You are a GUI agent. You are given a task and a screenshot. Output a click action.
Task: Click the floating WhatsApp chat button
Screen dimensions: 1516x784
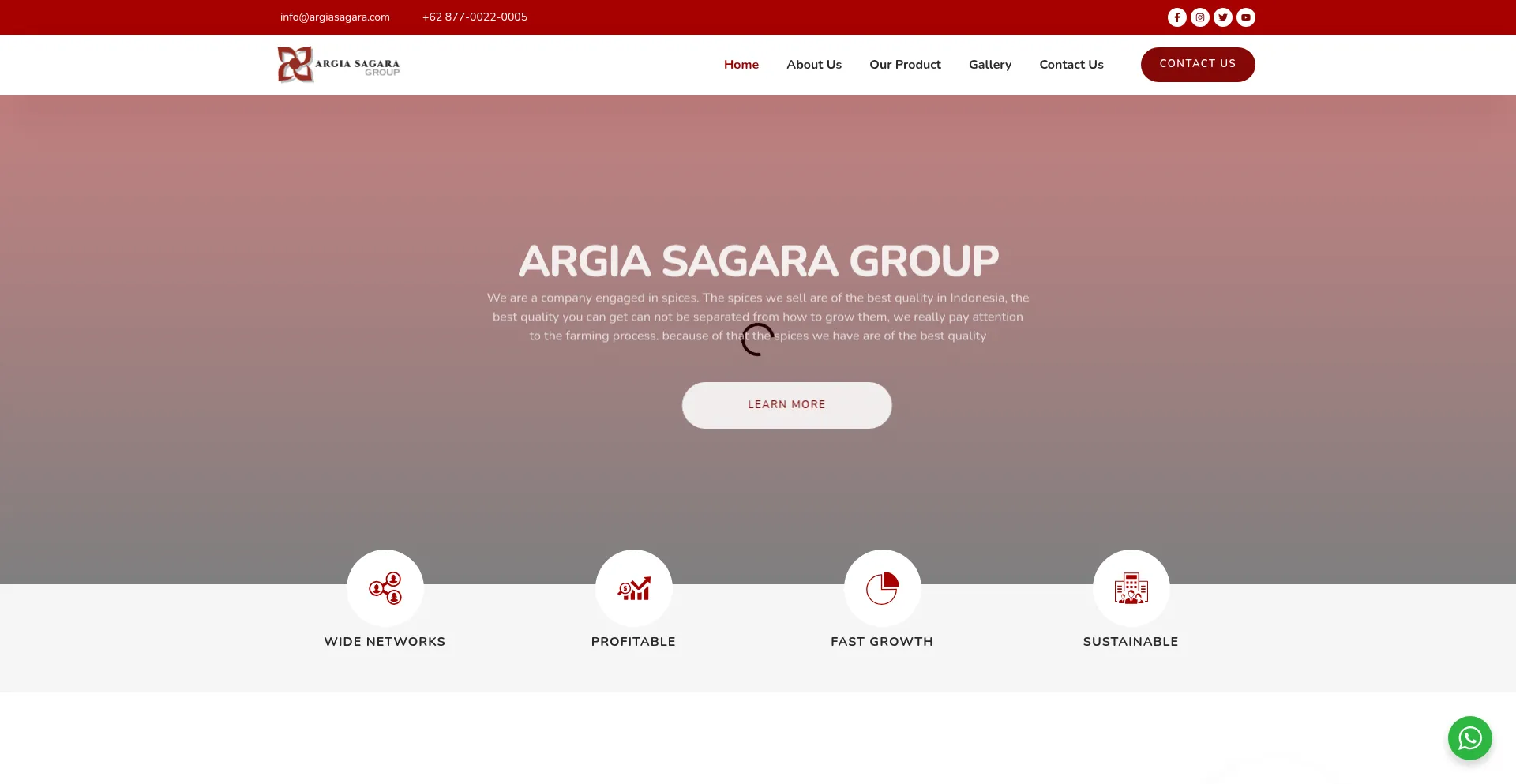click(x=1469, y=738)
